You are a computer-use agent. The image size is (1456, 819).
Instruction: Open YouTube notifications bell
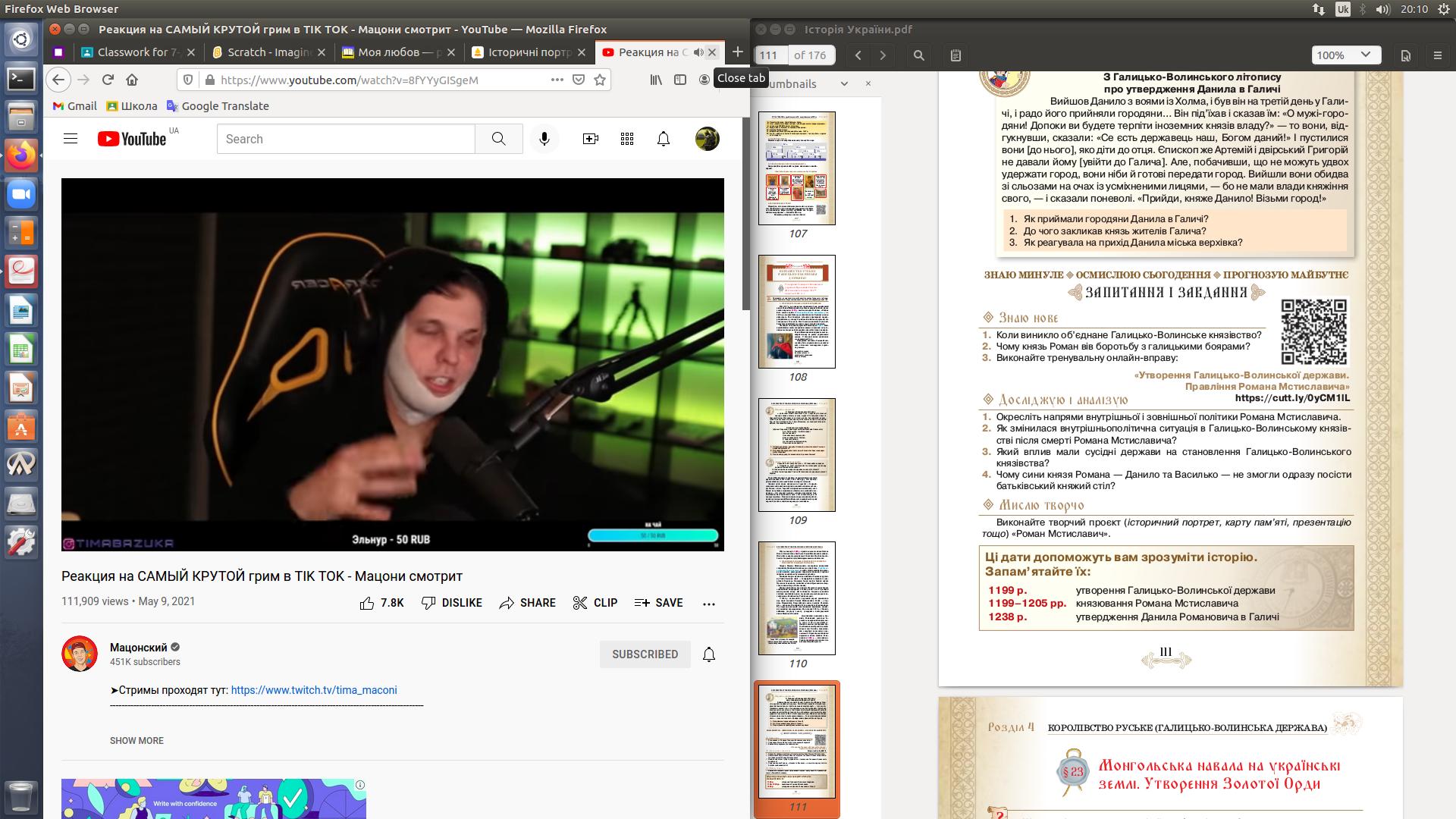coord(663,139)
